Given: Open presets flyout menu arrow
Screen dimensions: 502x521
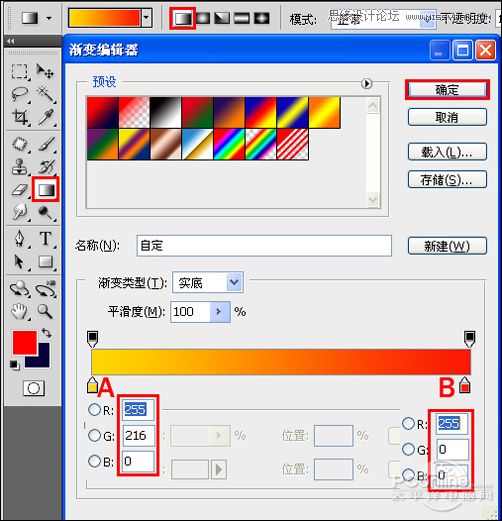Looking at the screenshot, I should (367, 83).
